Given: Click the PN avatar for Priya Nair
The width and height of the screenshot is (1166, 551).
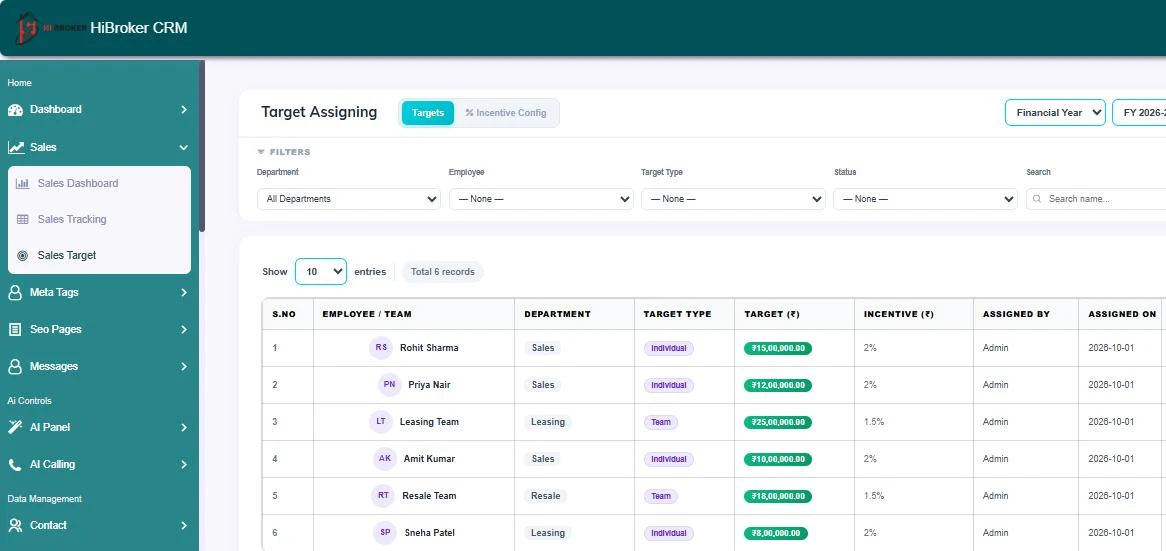Looking at the screenshot, I should click(389, 384).
